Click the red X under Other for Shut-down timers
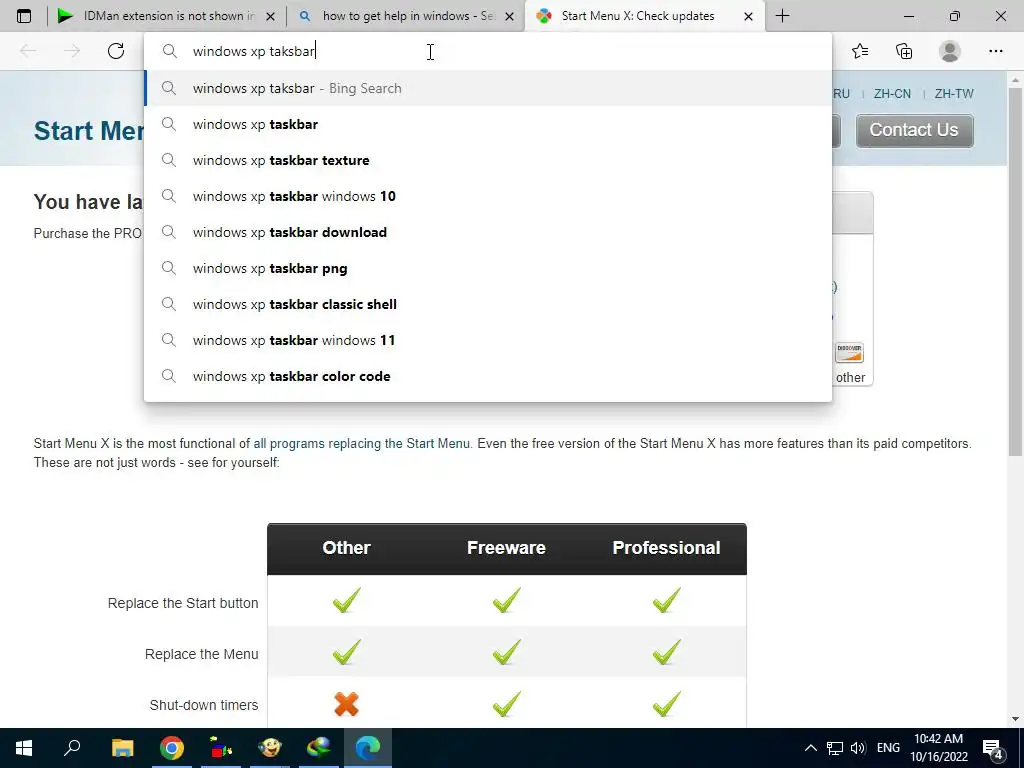 click(346, 704)
